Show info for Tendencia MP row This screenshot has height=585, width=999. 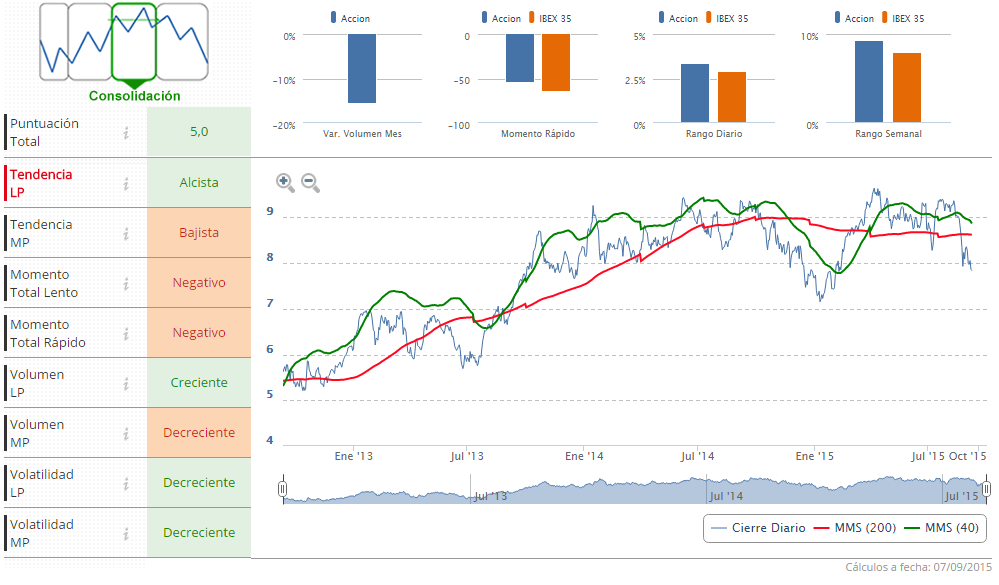(127, 233)
